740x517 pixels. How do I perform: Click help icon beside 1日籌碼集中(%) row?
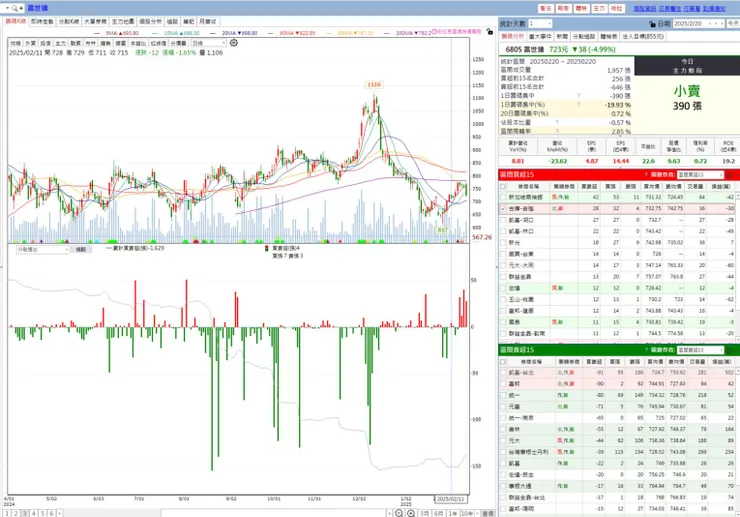point(579,105)
